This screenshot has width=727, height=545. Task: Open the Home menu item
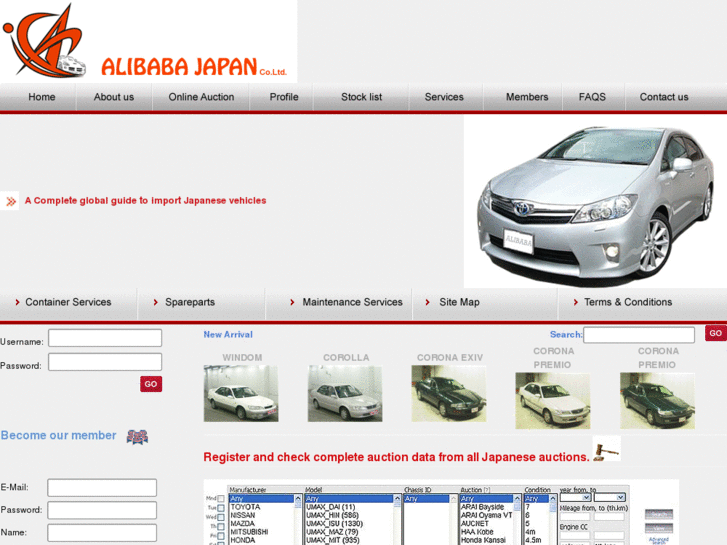point(42,97)
